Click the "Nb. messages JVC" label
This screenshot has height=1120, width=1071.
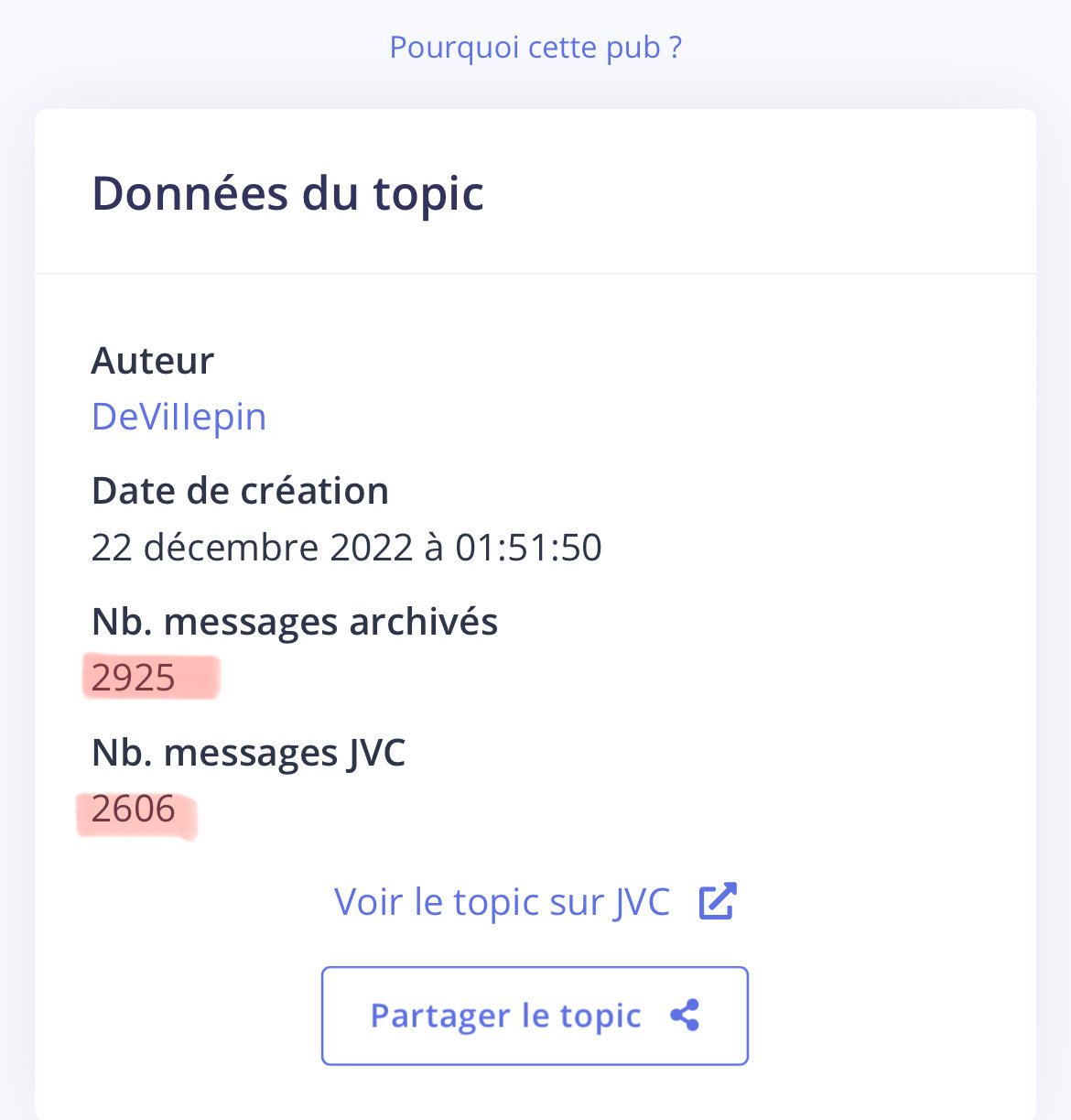coord(249,753)
